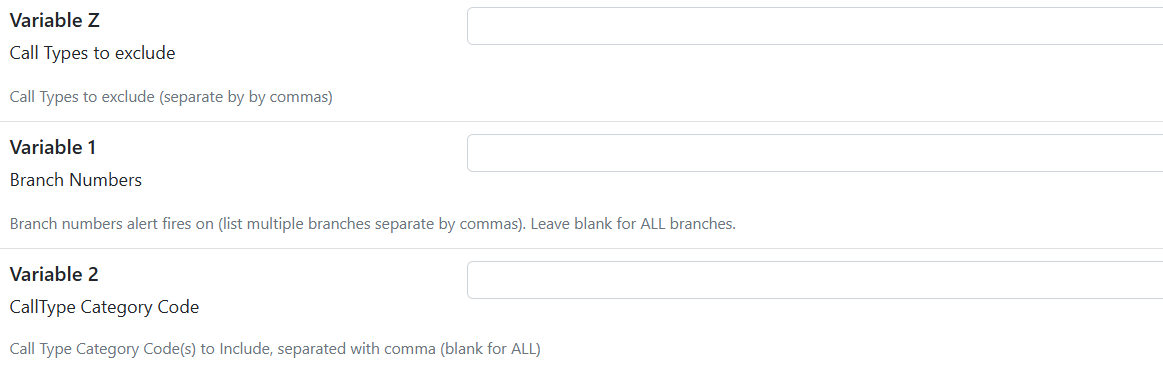Click the Variable Z input field

point(814,27)
